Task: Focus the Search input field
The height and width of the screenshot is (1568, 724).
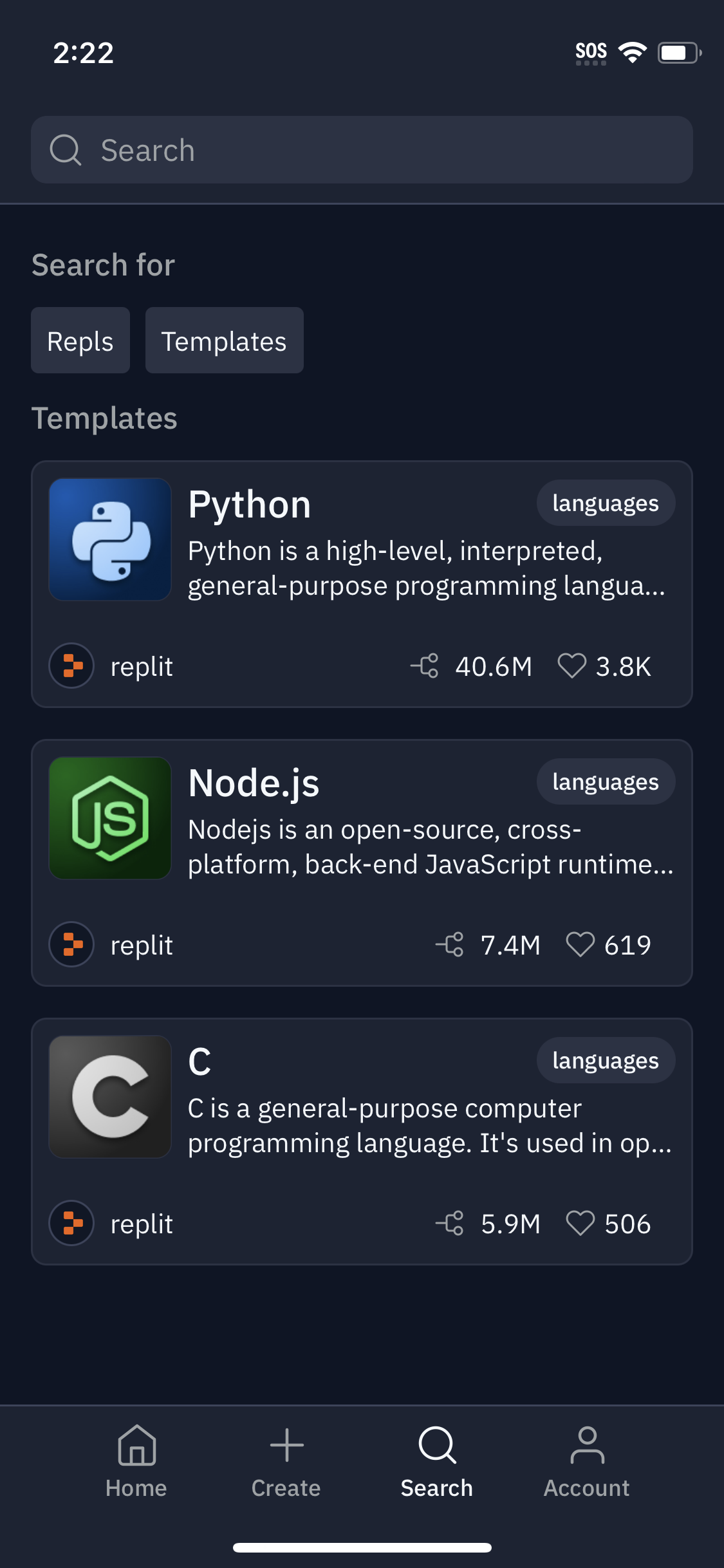Action: click(x=386, y=150)
